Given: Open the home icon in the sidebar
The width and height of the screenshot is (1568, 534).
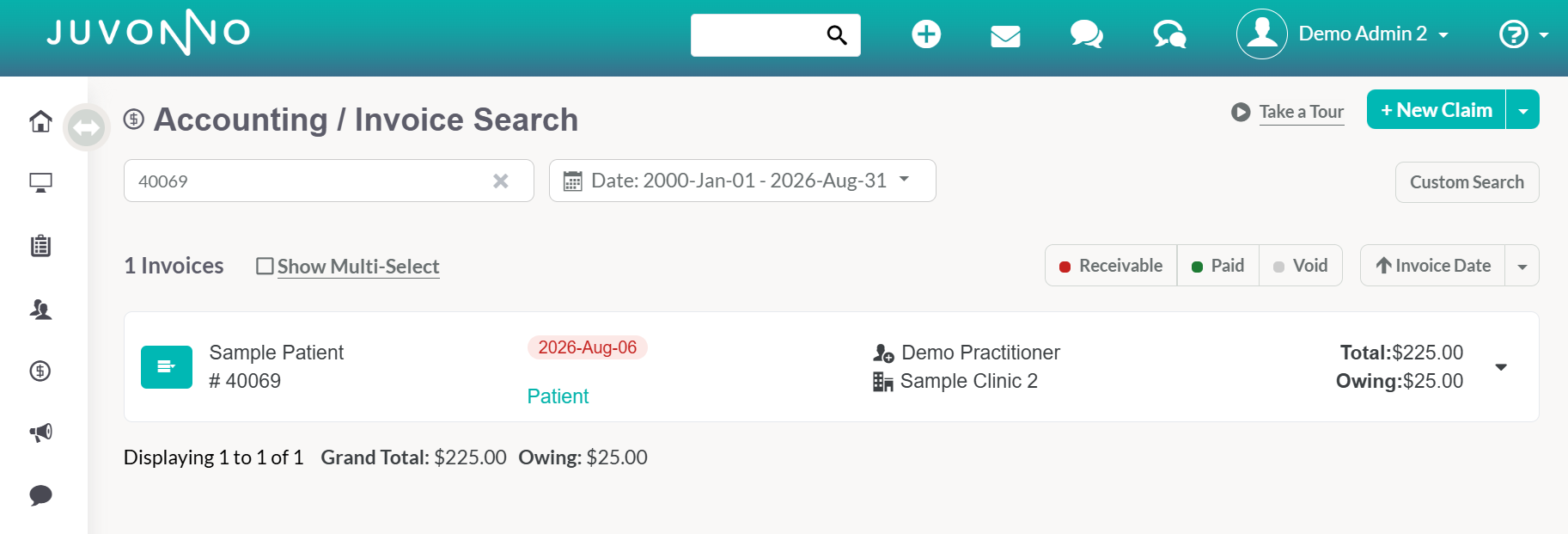Looking at the screenshot, I should 40,121.
